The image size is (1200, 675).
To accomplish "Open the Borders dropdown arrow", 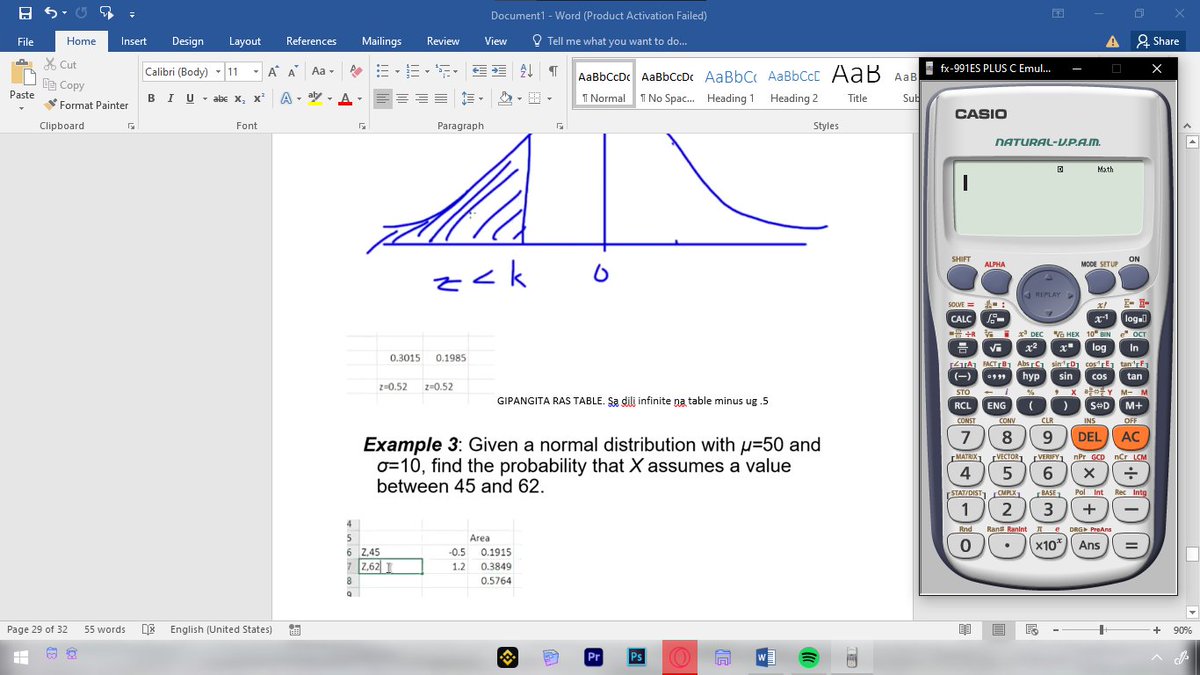I will pyautogui.click(x=549, y=98).
